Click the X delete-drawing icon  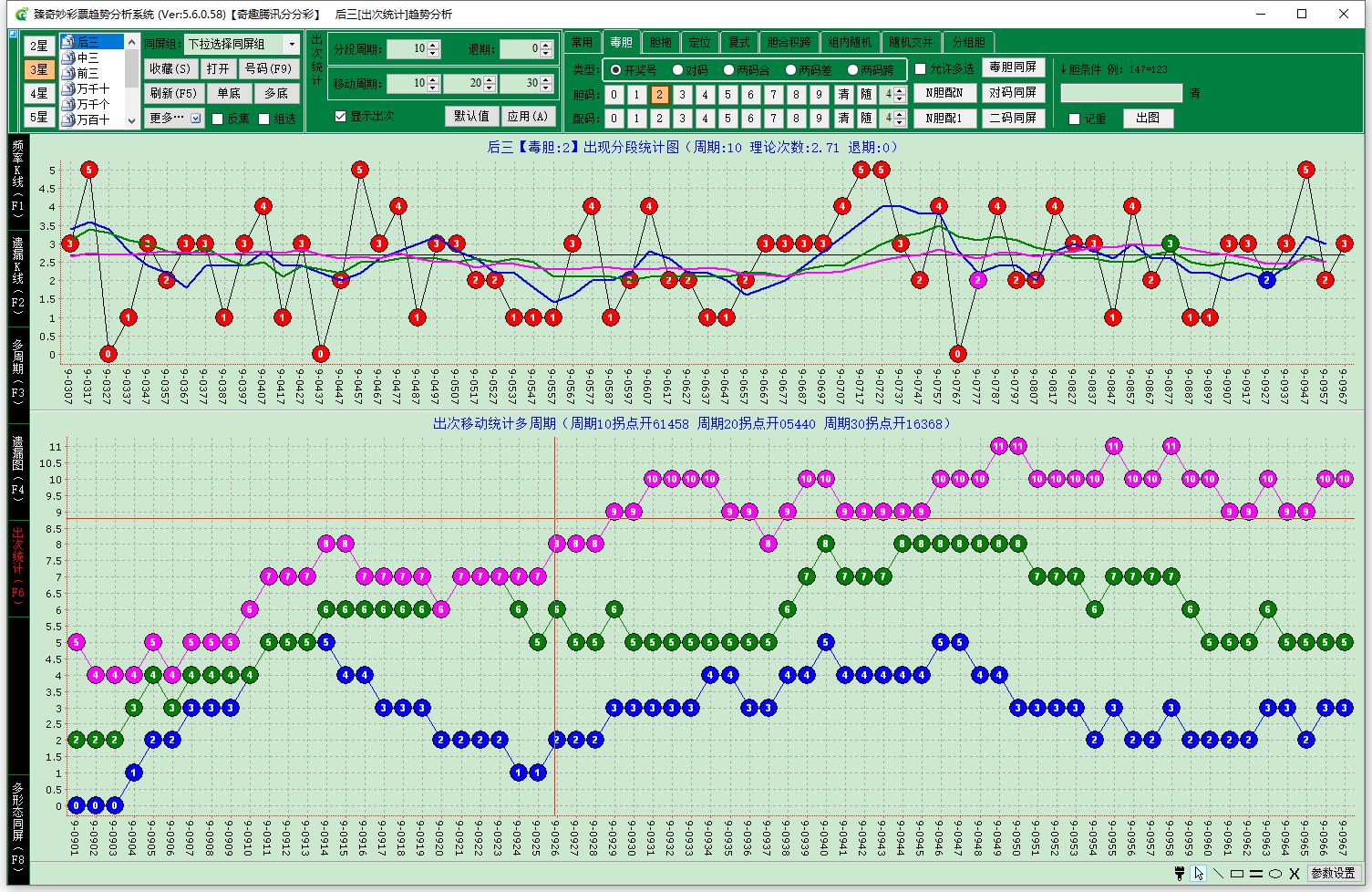pos(1295,873)
